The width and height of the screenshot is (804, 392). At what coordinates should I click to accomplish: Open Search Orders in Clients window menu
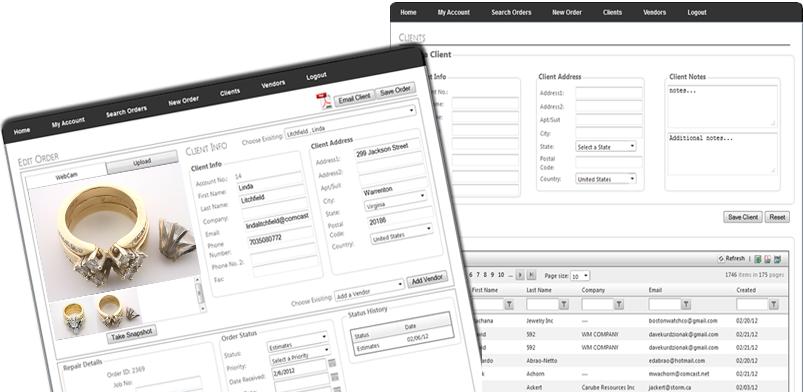[511, 12]
